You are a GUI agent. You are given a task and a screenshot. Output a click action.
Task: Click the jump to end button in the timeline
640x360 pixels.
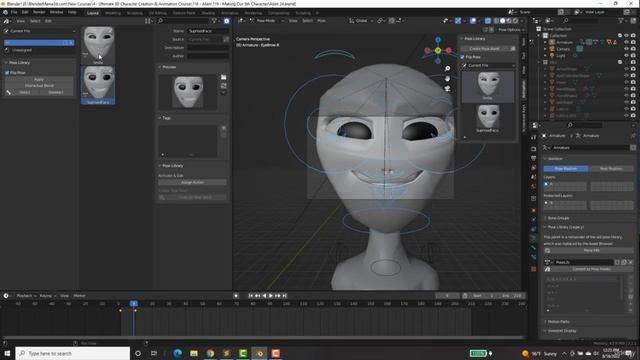click(x=284, y=296)
